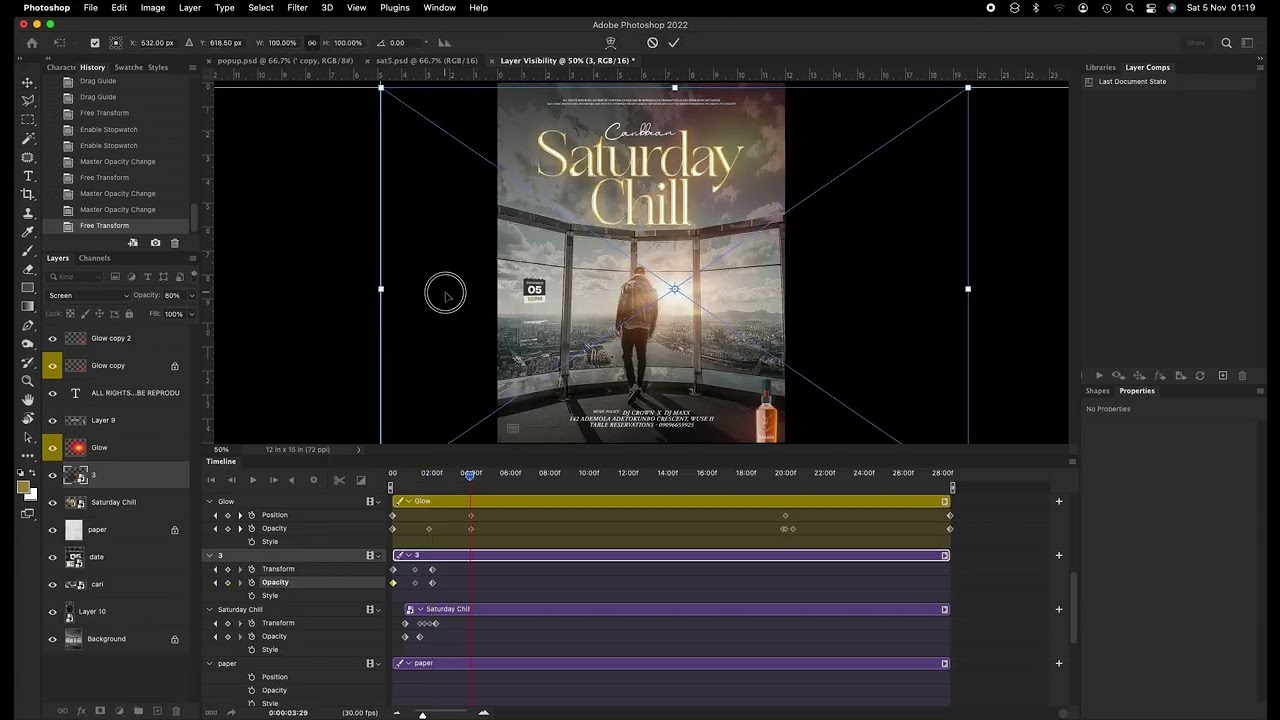
Task: Collapse the 3 track in the timeline
Action: [x=210, y=556]
